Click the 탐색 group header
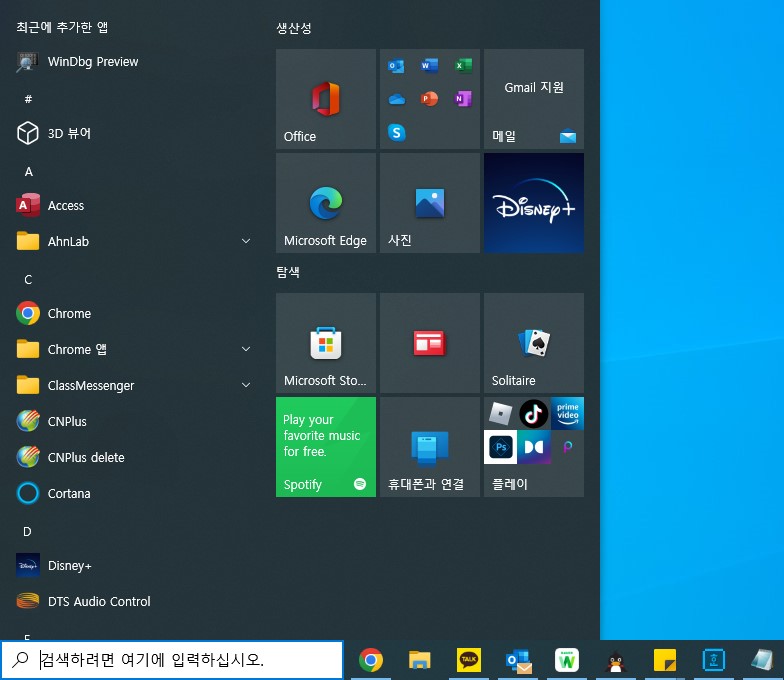 tap(288, 272)
